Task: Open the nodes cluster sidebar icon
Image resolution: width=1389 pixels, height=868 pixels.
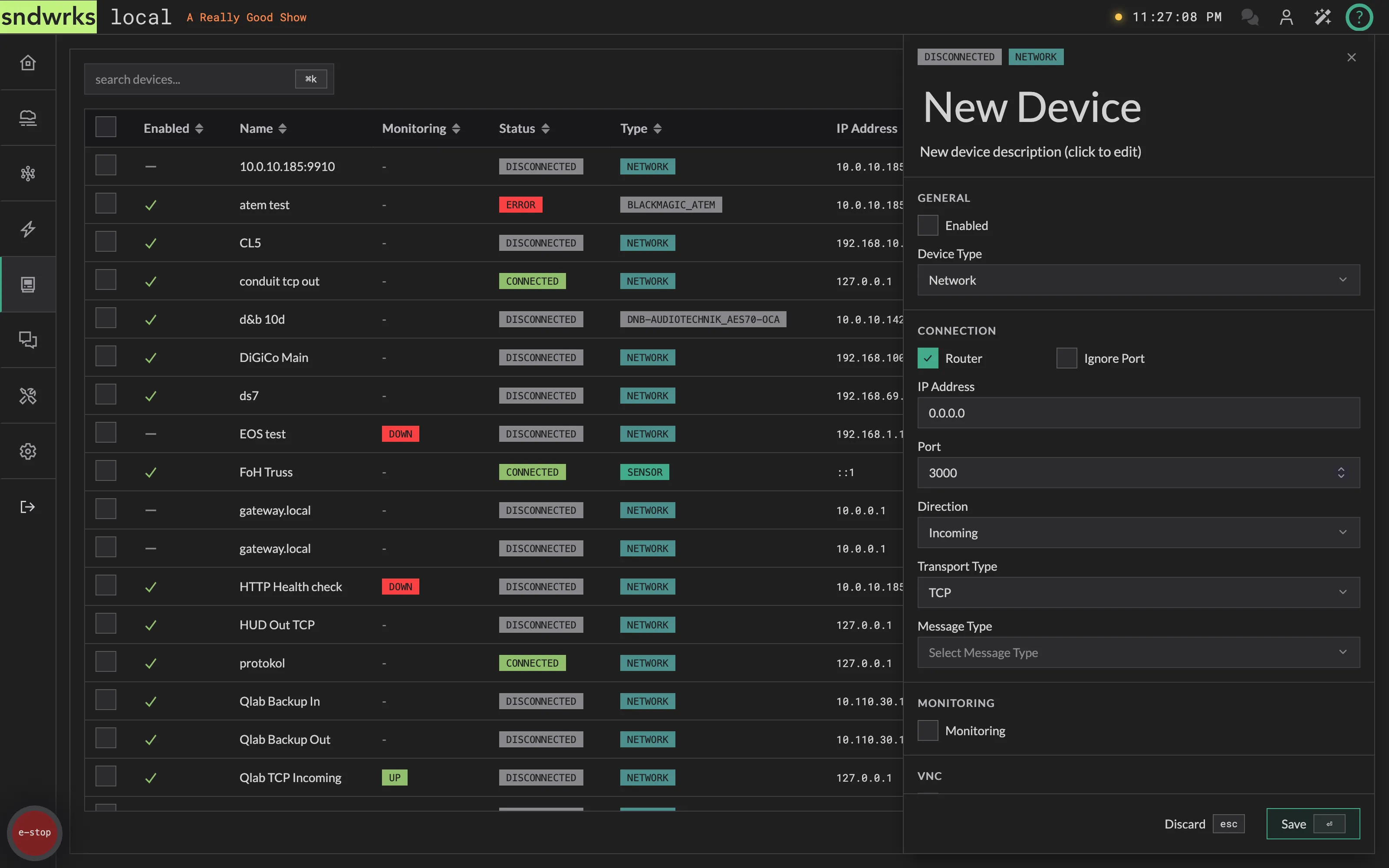Action: pyautogui.click(x=27, y=173)
